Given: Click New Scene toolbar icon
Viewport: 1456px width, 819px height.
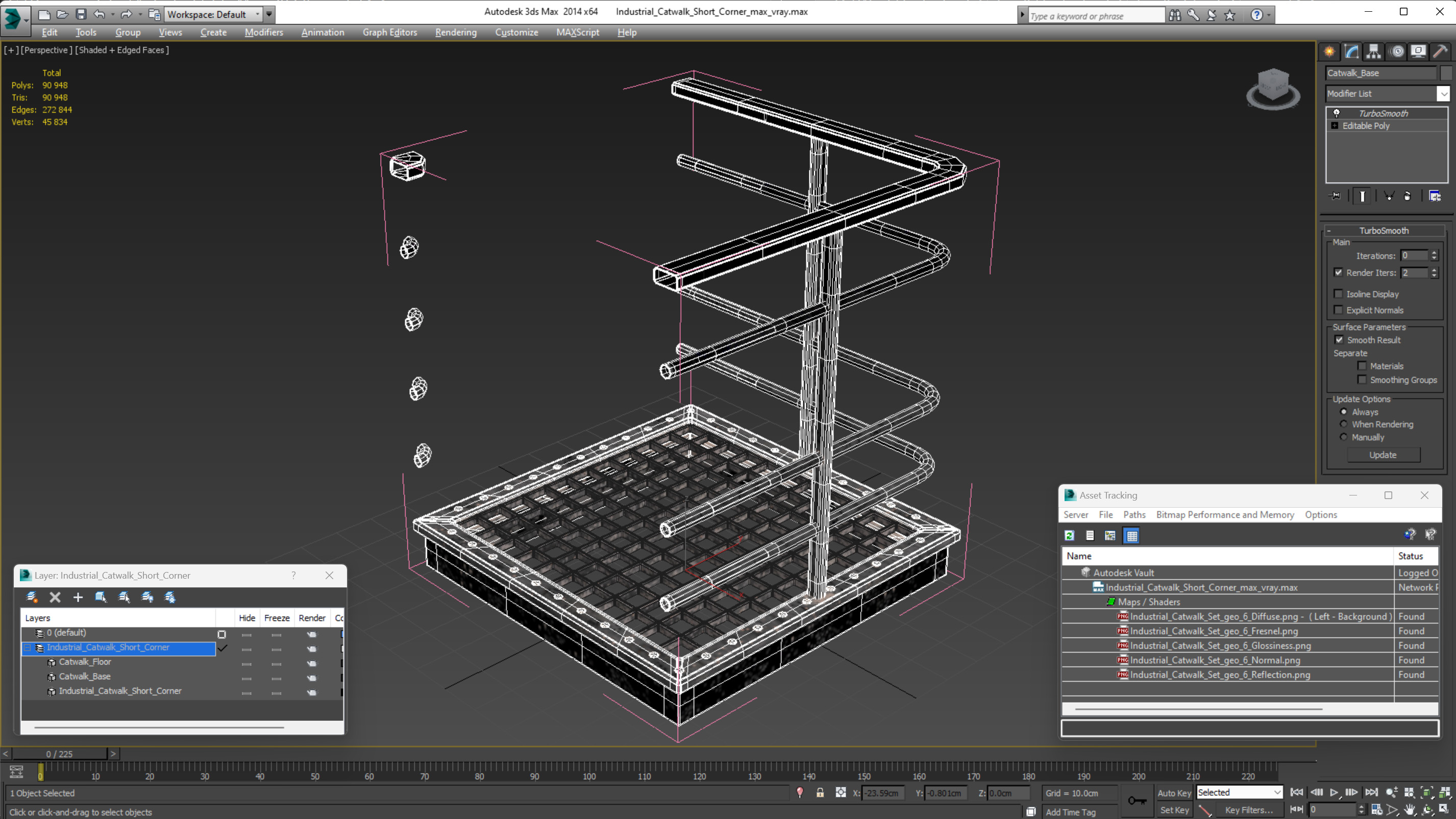Looking at the screenshot, I should pyautogui.click(x=43, y=14).
